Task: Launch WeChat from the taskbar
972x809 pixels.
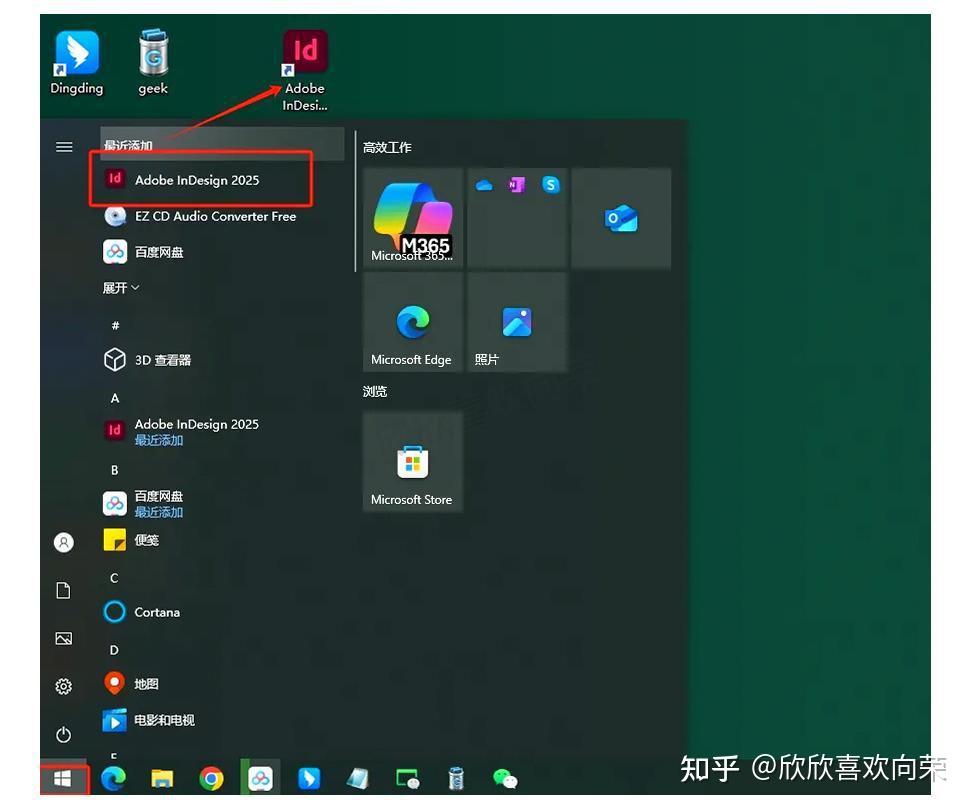Action: 503,777
